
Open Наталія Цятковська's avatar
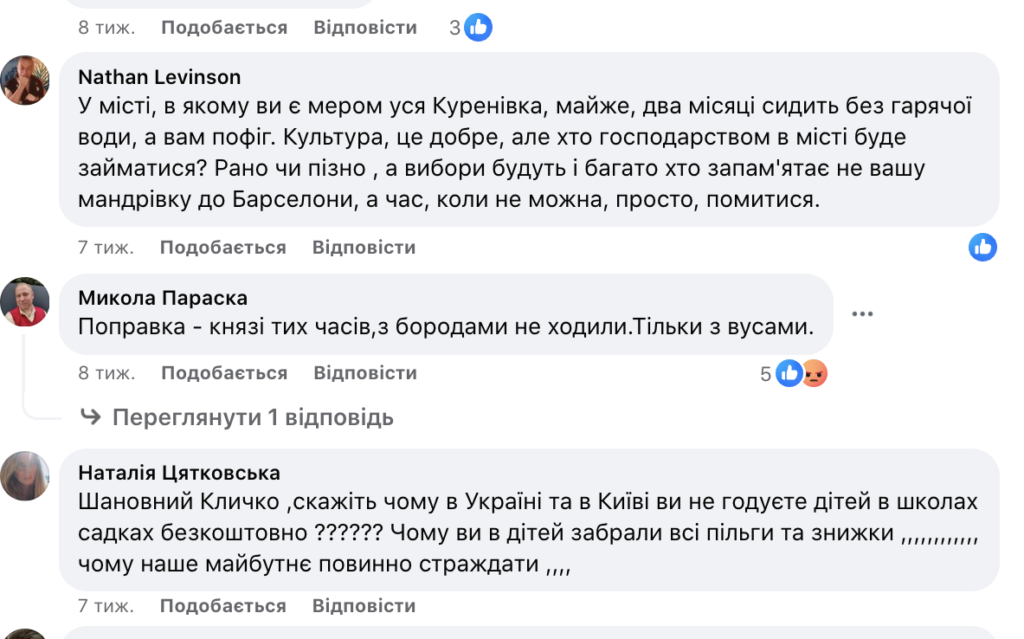point(25,476)
